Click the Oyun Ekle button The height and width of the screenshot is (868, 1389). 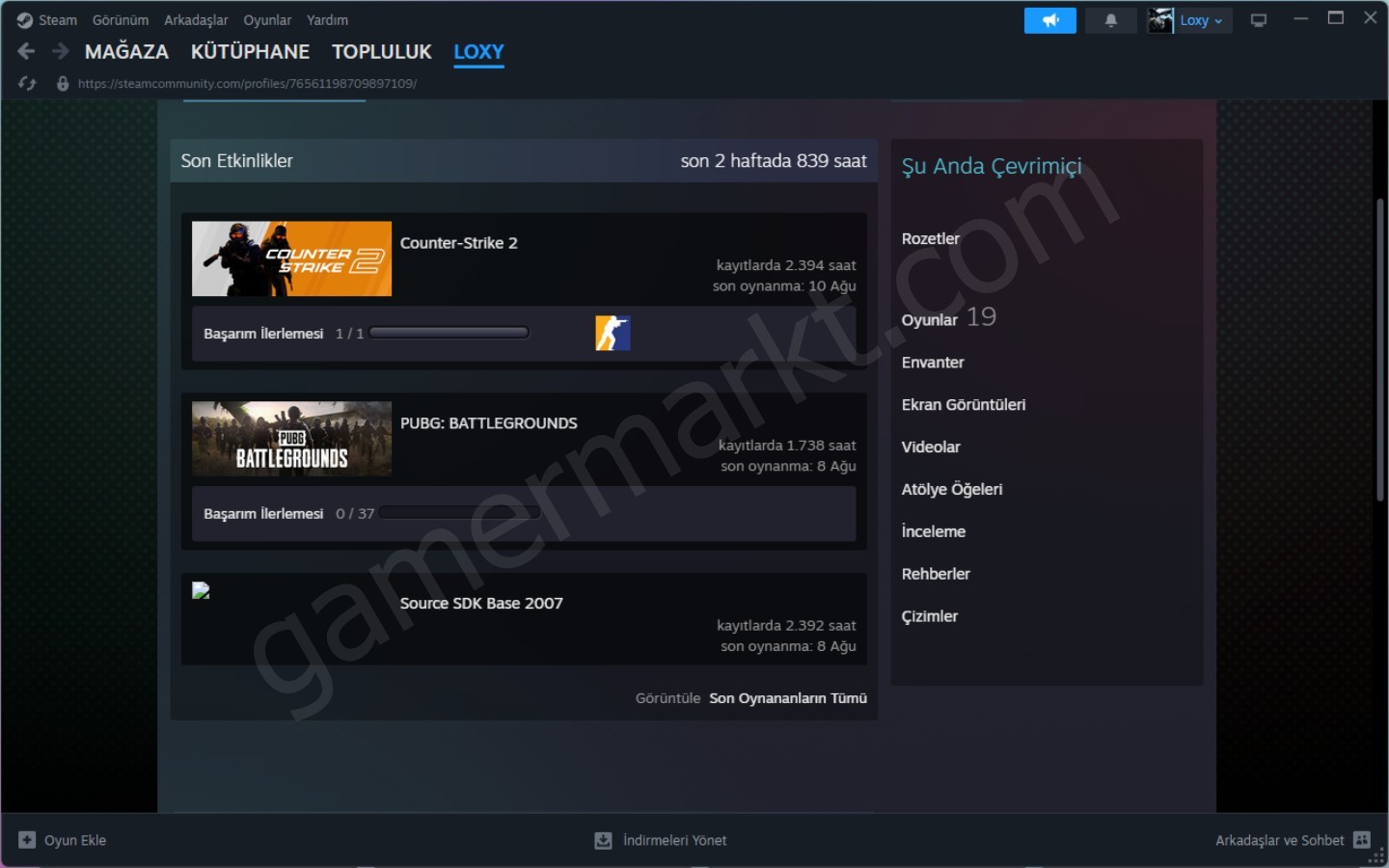(x=63, y=840)
